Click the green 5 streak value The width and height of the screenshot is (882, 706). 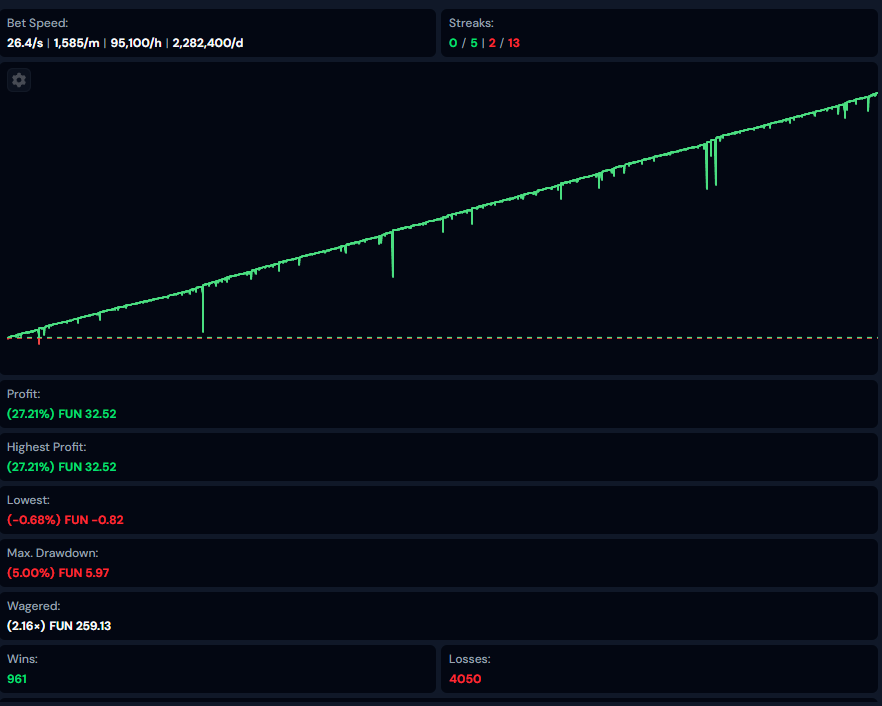pos(474,43)
